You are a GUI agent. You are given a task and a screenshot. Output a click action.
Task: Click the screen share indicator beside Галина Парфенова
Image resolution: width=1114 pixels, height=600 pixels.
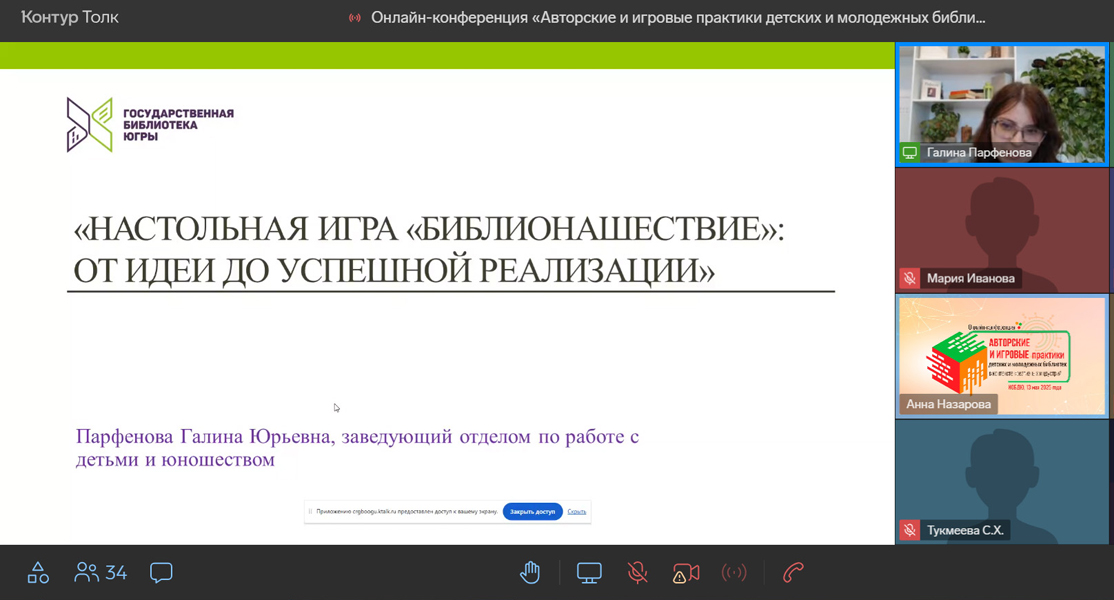pos(910,153)
